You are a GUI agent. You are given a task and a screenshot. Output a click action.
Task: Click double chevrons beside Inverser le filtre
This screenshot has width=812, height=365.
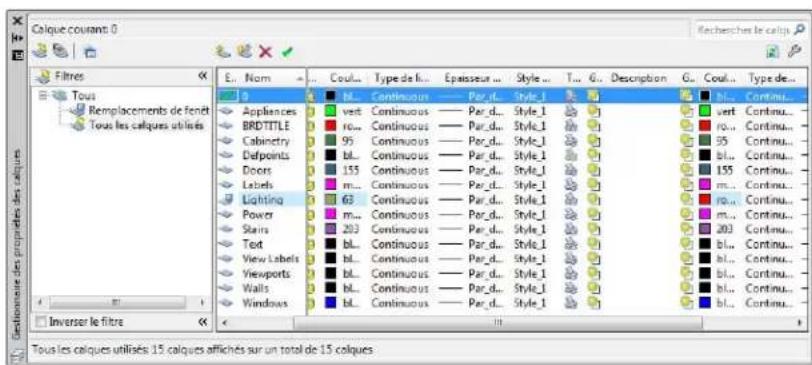pyautogui.click(x=202, y=322)
